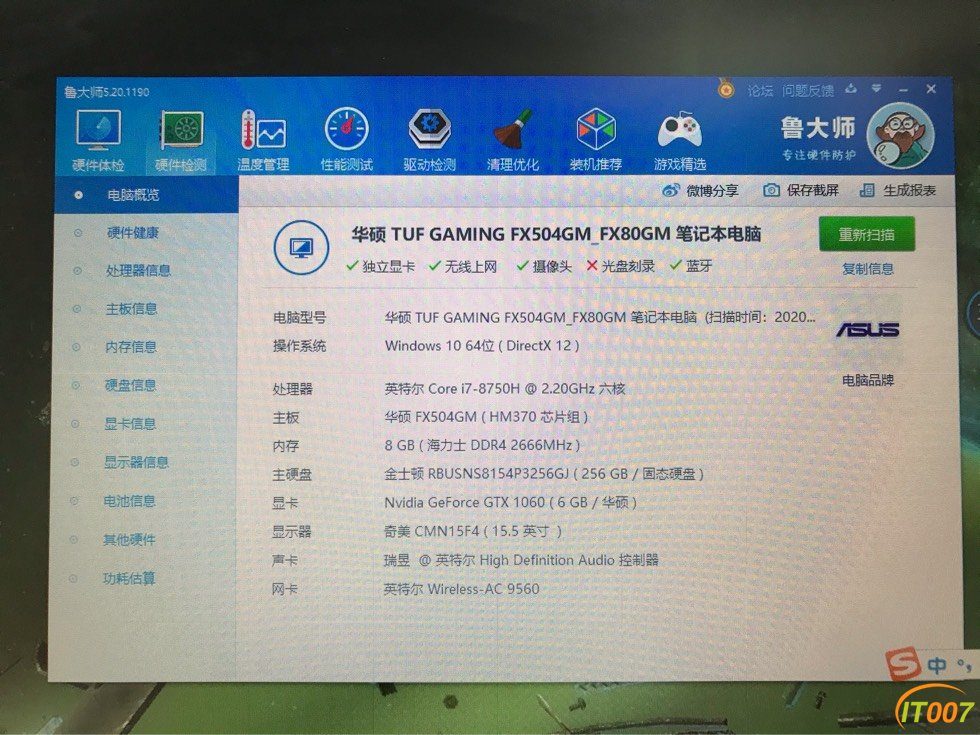The image size is (980, 735).
Task: Select the 硬件检测 hardware detection icon
Action: tap(181, 141)
